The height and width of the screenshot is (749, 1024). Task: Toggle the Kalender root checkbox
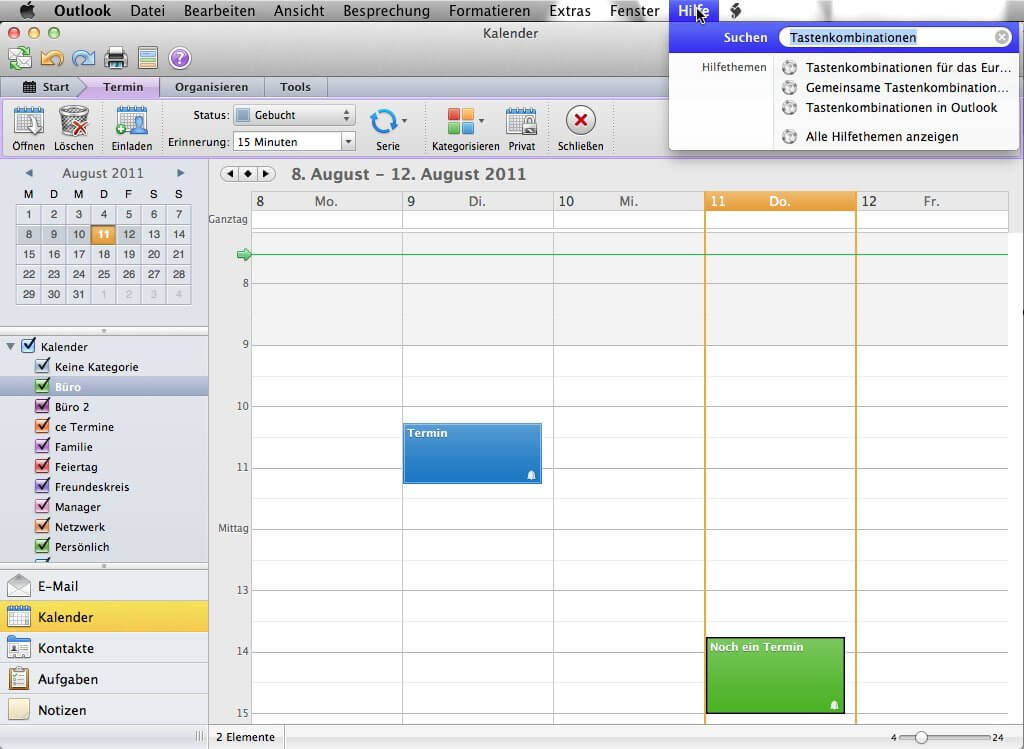28,345
